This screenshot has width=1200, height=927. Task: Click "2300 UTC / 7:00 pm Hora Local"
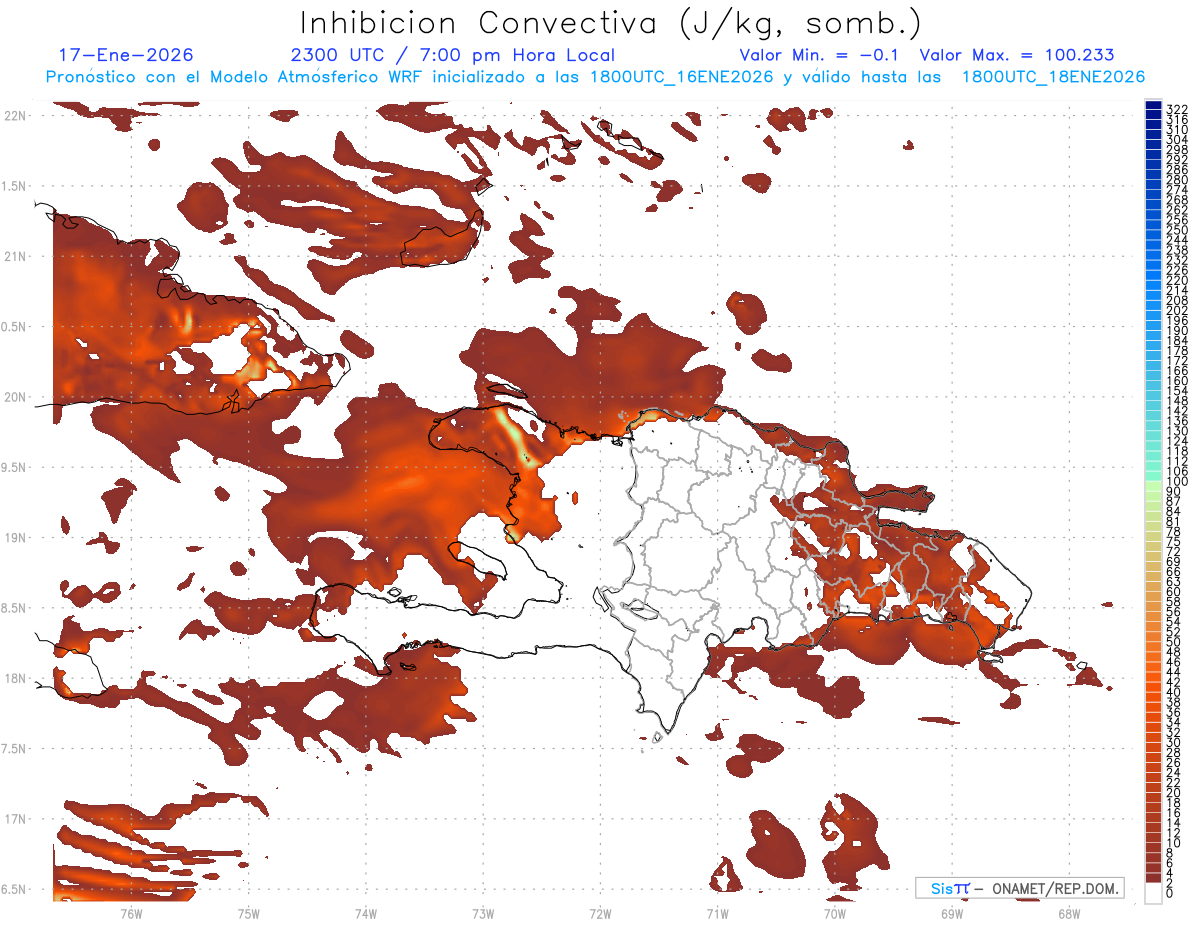click(x=453, y=55)
